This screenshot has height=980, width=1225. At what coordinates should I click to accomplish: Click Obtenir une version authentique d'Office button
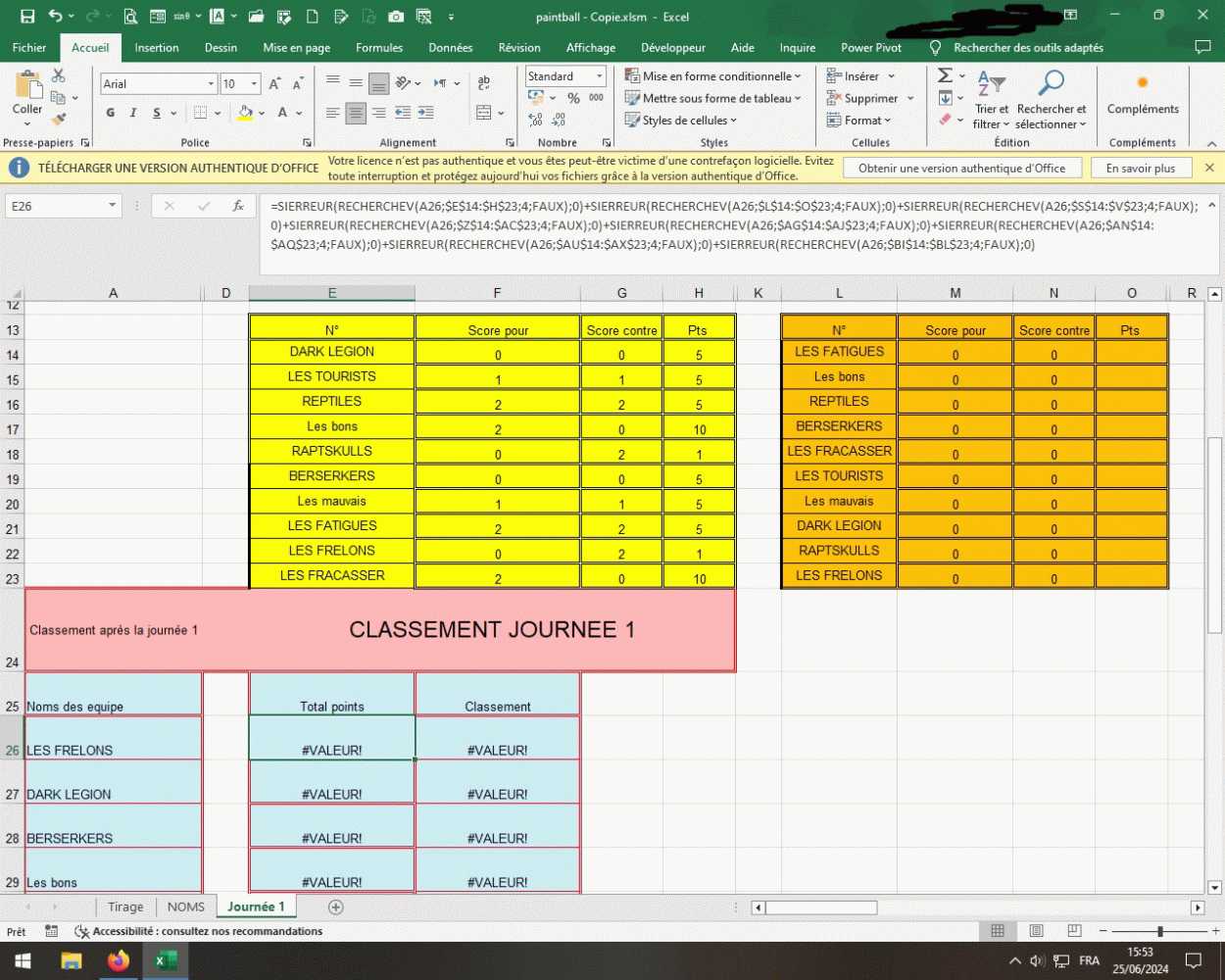(961, 169)
